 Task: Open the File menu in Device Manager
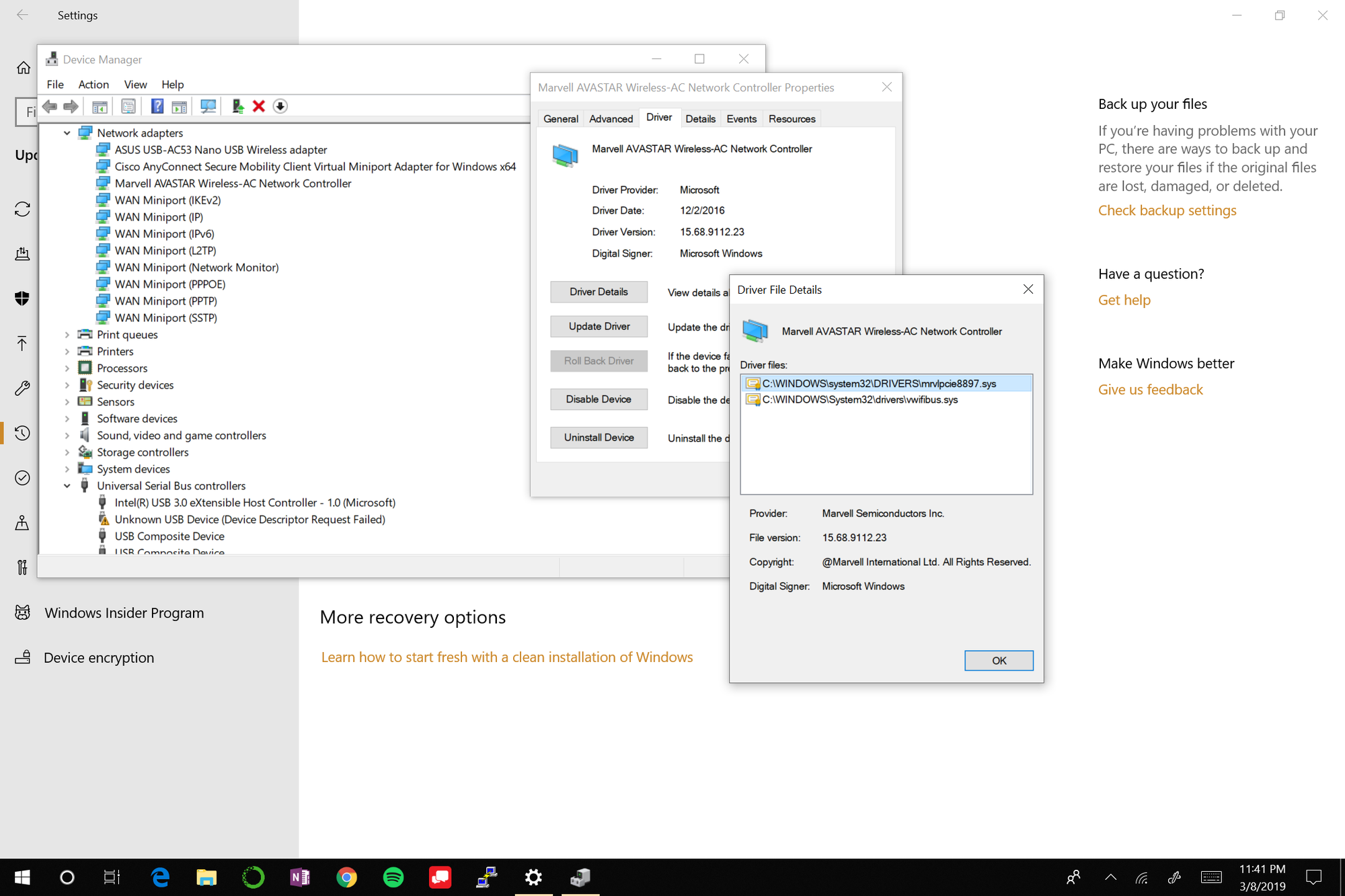click(x=55, y=85)
